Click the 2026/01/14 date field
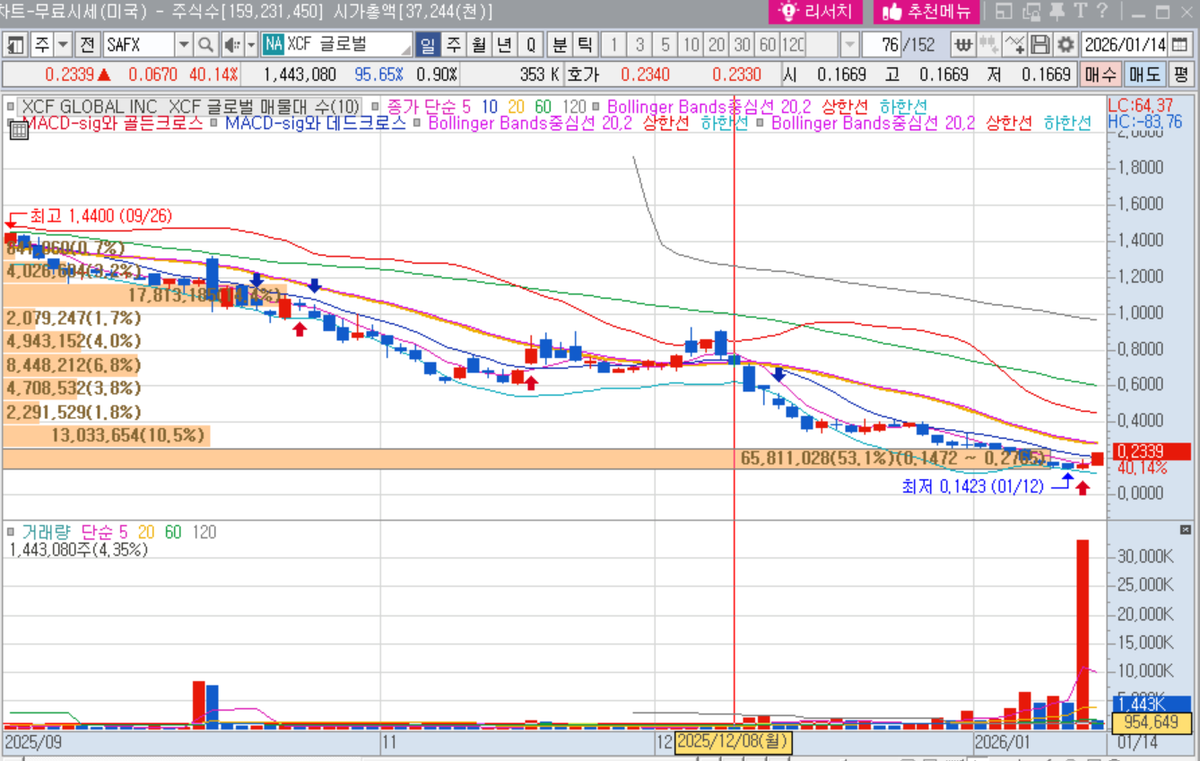Screen dimensions: 1200x761 [1125, 45]
